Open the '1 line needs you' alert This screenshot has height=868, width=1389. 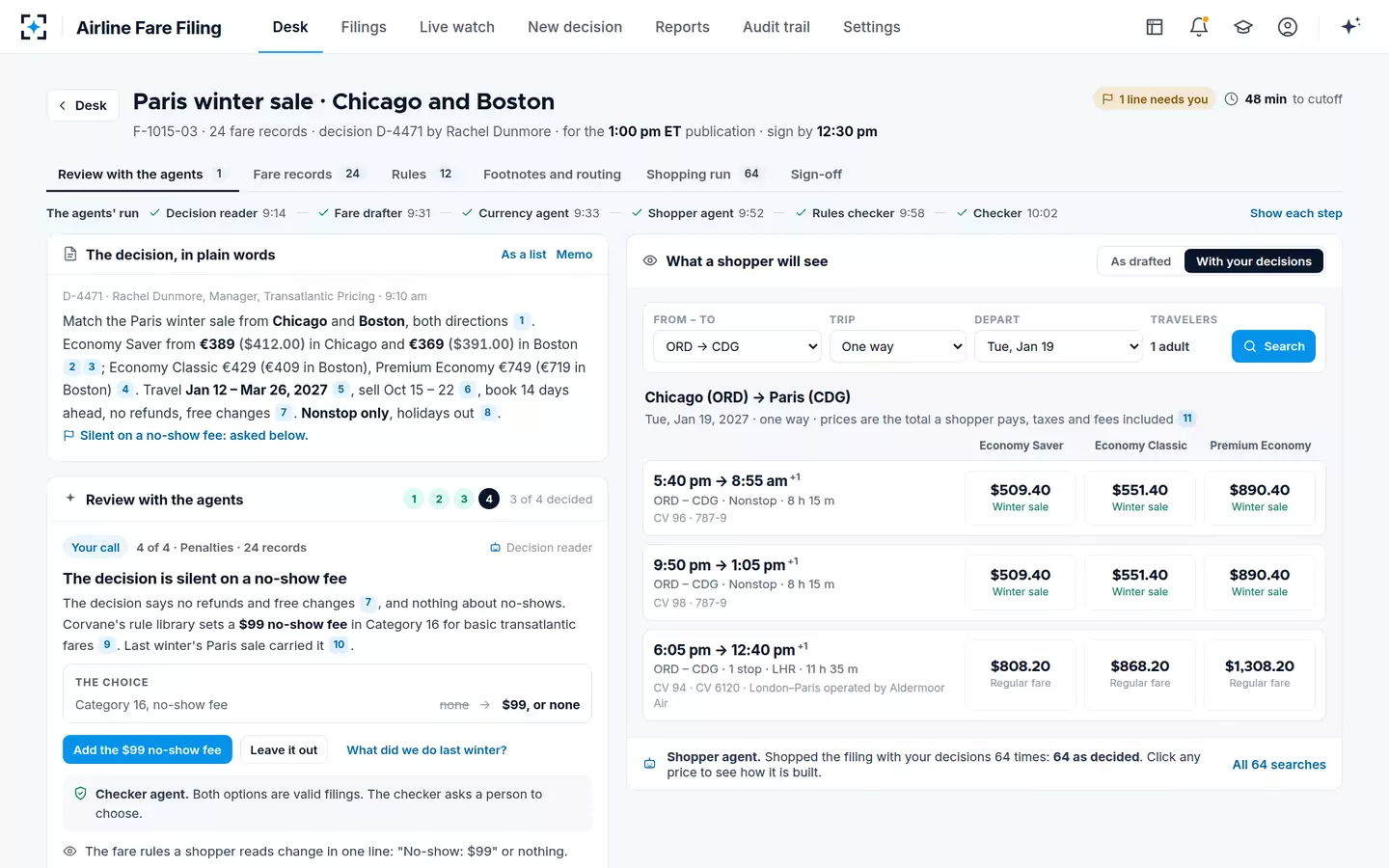[1154, 99]
